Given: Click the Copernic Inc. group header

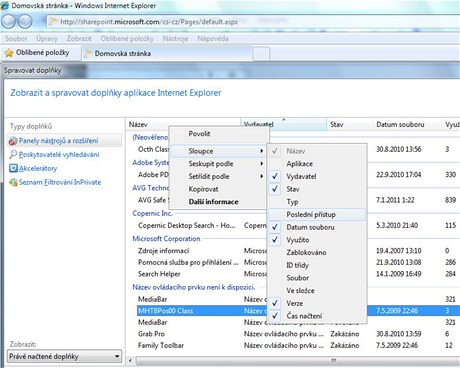Looking at the screenshot, I should 152,213.
